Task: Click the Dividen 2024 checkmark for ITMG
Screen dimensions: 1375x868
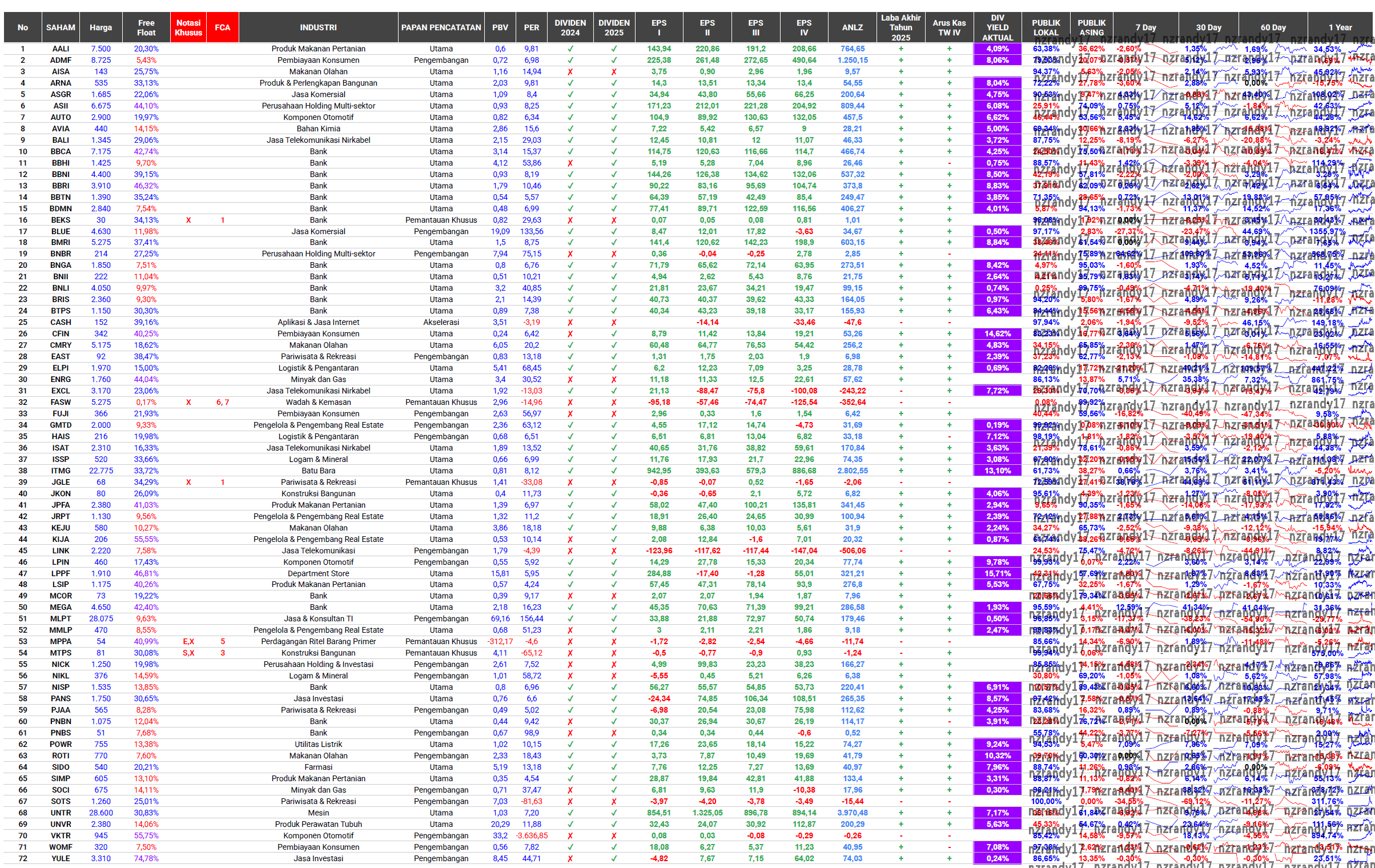Action: pos(570,471)
